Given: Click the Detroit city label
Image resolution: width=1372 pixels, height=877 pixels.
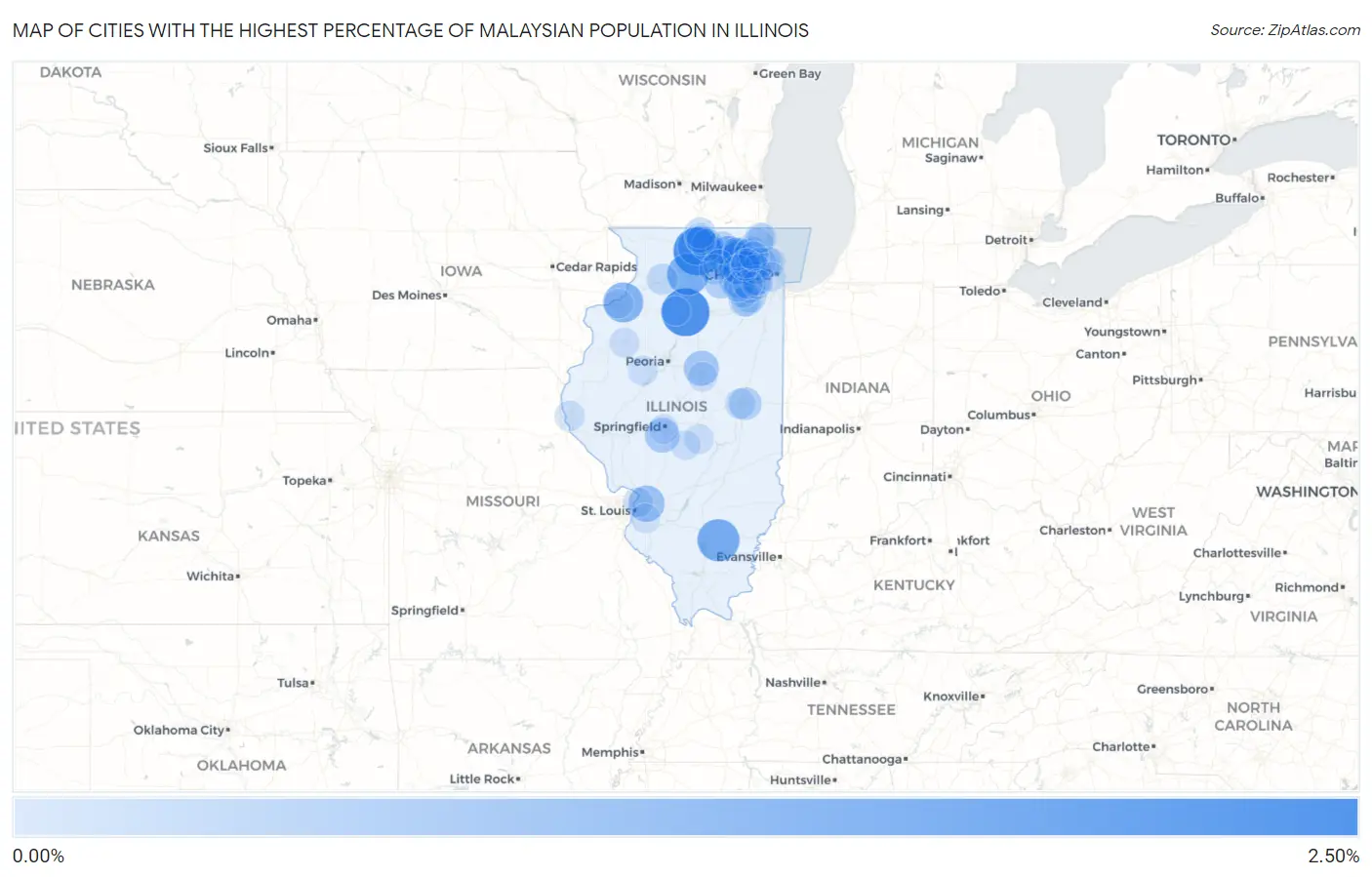Looking at the screenshot, I should click(1008, 239).
